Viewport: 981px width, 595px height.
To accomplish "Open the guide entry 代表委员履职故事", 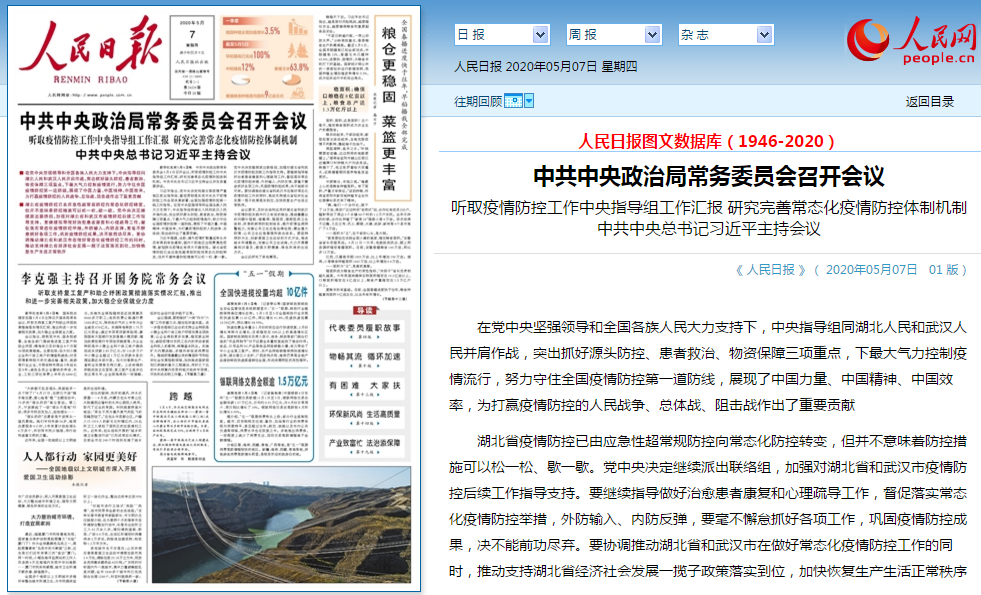I will click(x=365, y=330).
